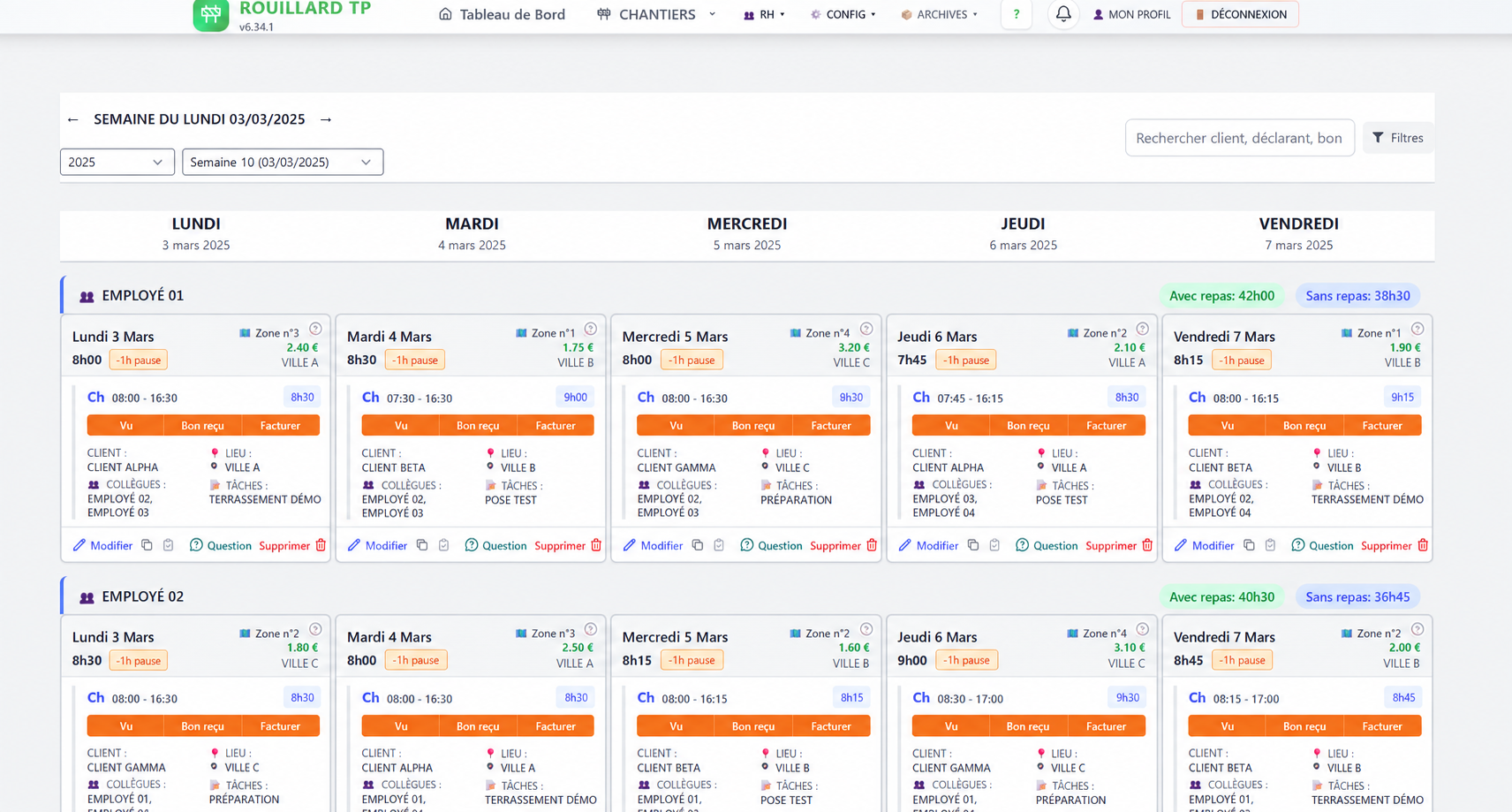Open the green question mark help button
The width and height of the screenshot is (1512, 812).
click(x=1017, y=14)
